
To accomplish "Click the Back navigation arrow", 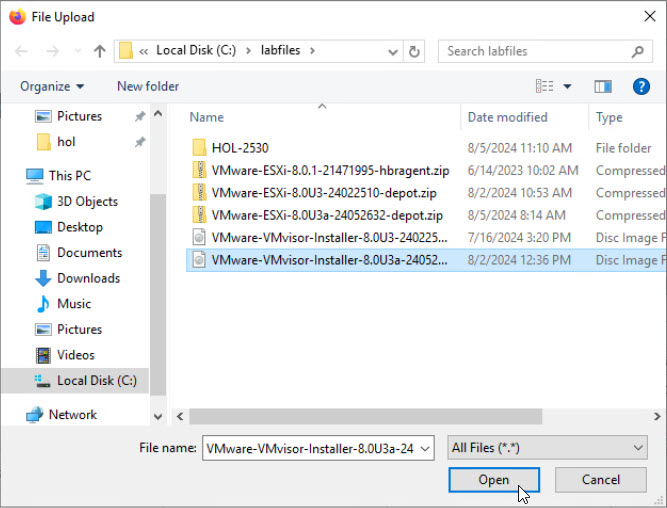I will (x=21, y=51).
